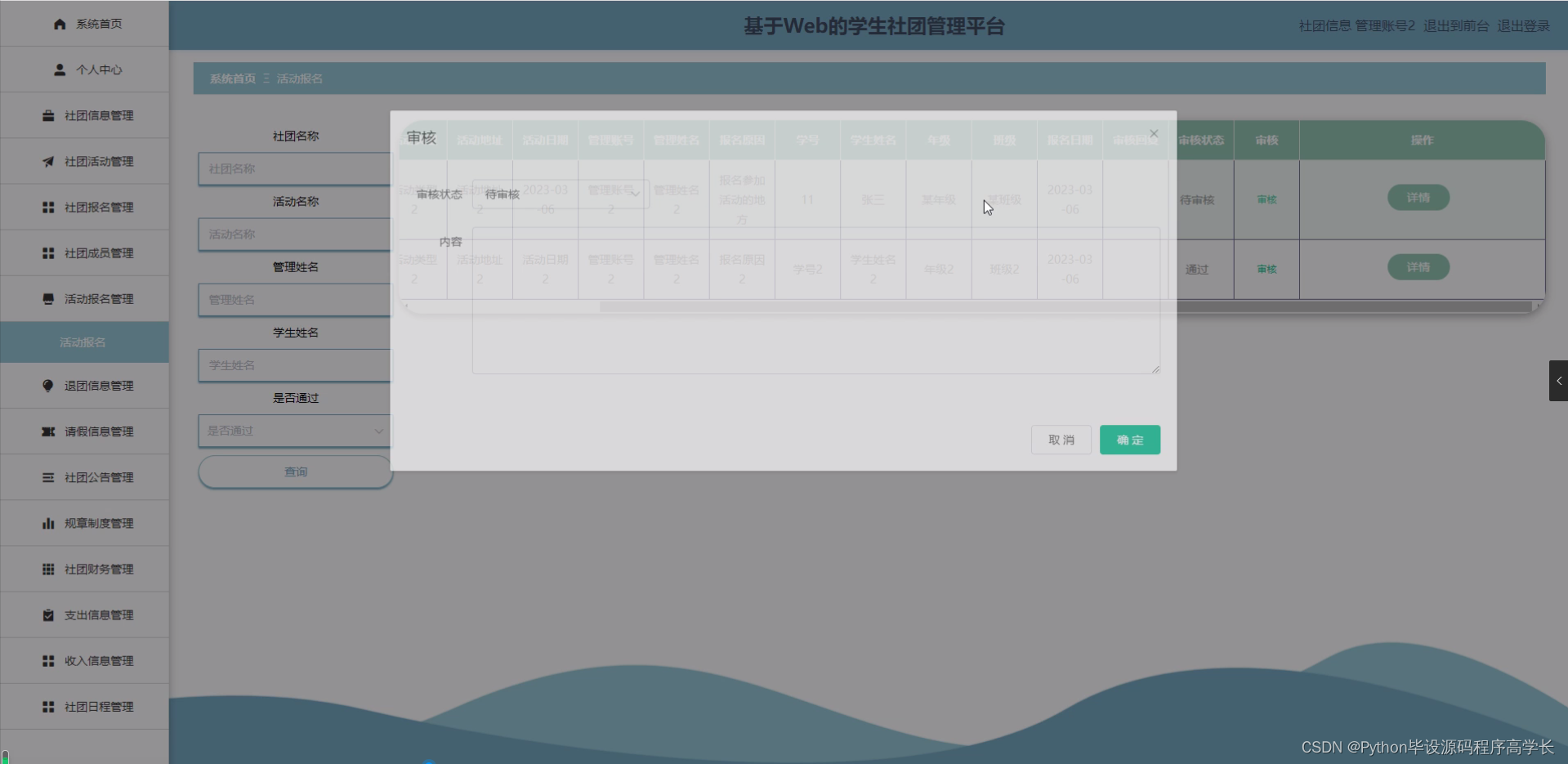Image resolution: width=1568 pixels, height=764 pixels.
Task: Confirm review with the 确定 button
Action: 1129,440
